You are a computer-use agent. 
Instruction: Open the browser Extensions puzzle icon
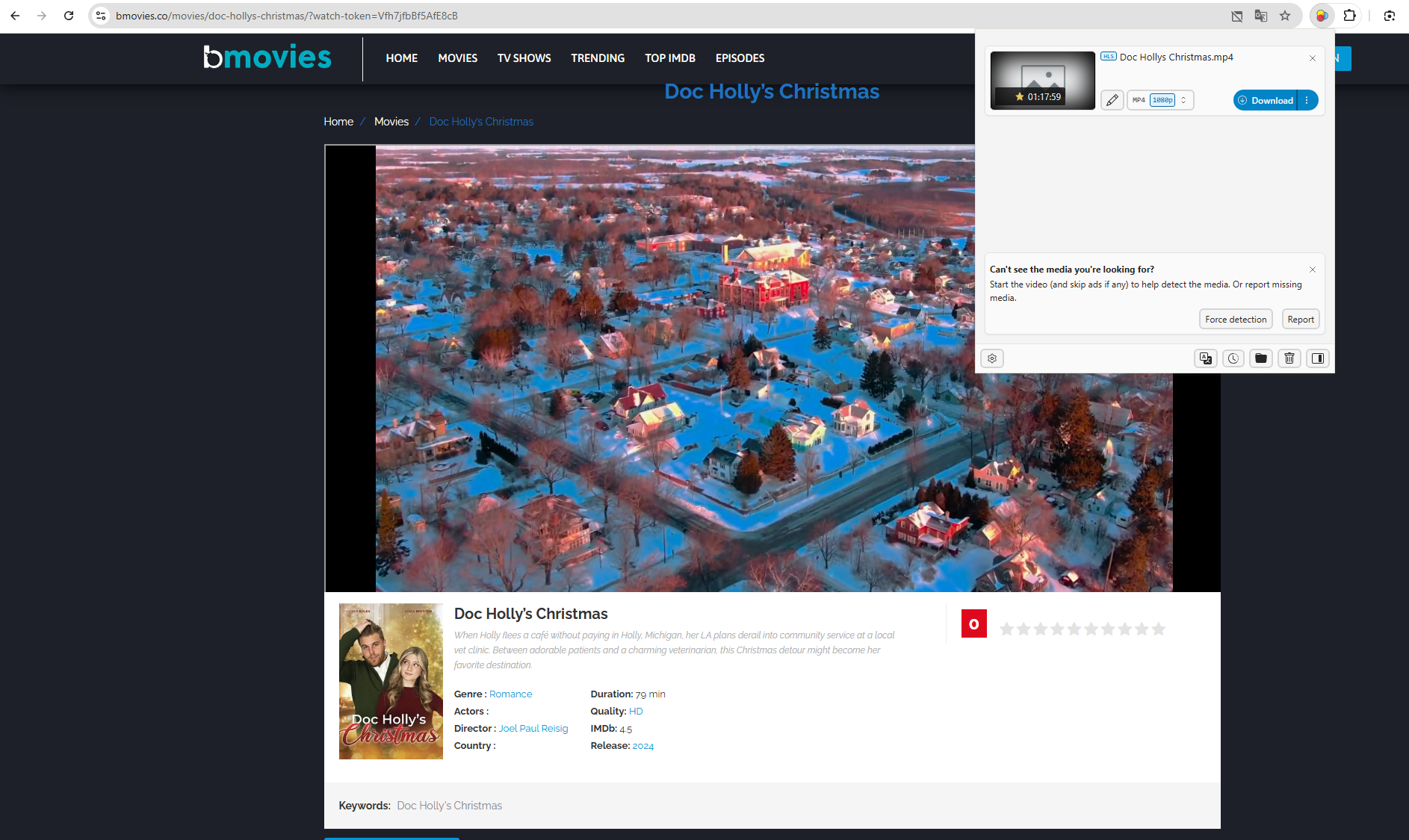(x=1349, y=16)
